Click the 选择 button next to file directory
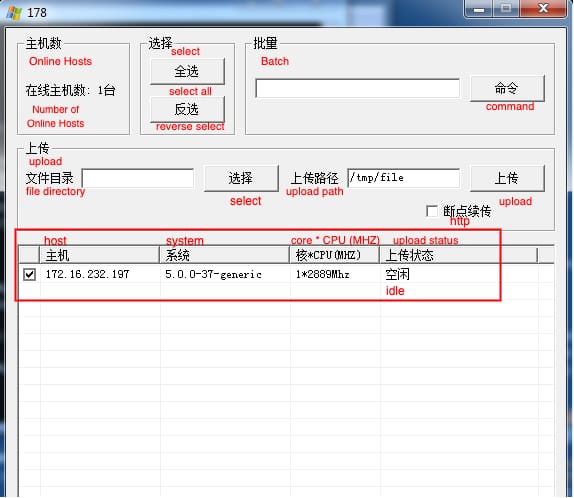The width and height of the screenshot is (574, 498). tap(241, 178)
